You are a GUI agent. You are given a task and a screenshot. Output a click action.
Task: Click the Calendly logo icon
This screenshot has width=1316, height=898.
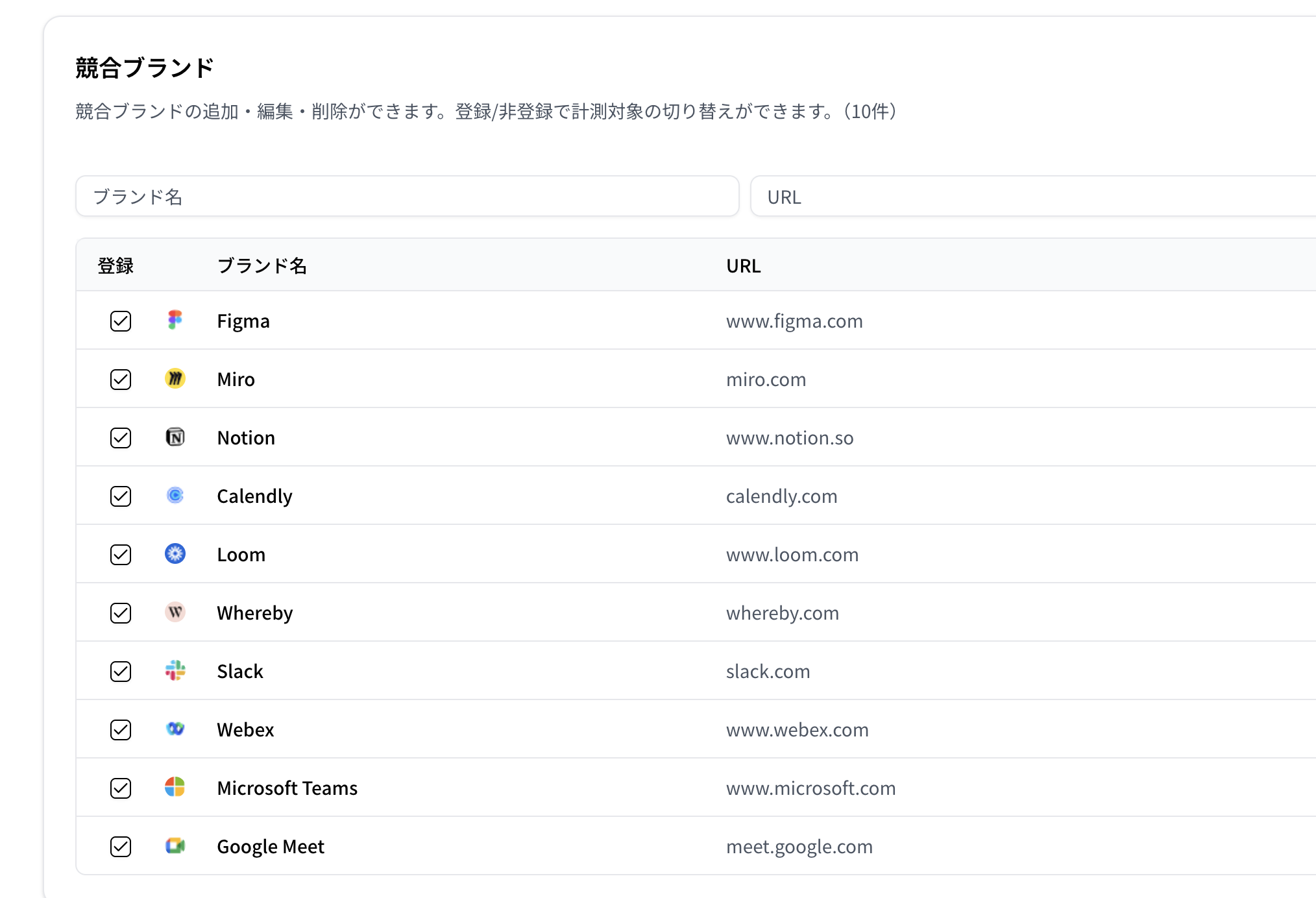pos(175,495)
